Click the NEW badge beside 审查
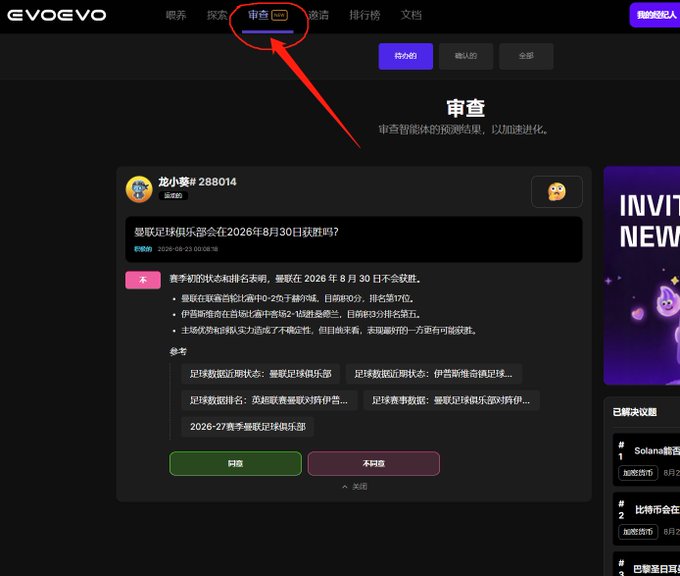 (x=279, y=15)
